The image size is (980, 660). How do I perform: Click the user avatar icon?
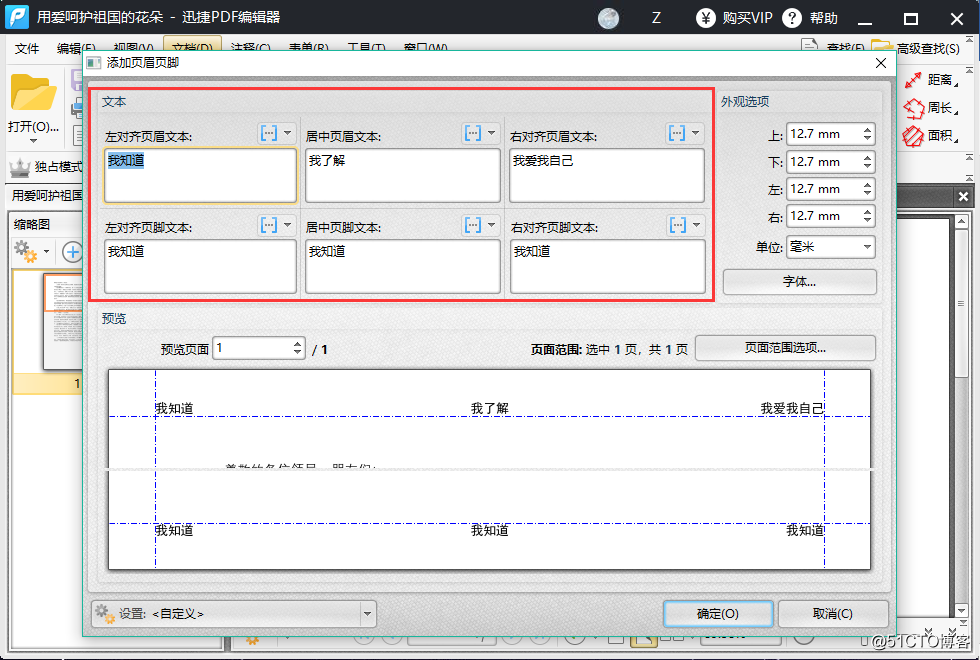[x=608, y=18]
